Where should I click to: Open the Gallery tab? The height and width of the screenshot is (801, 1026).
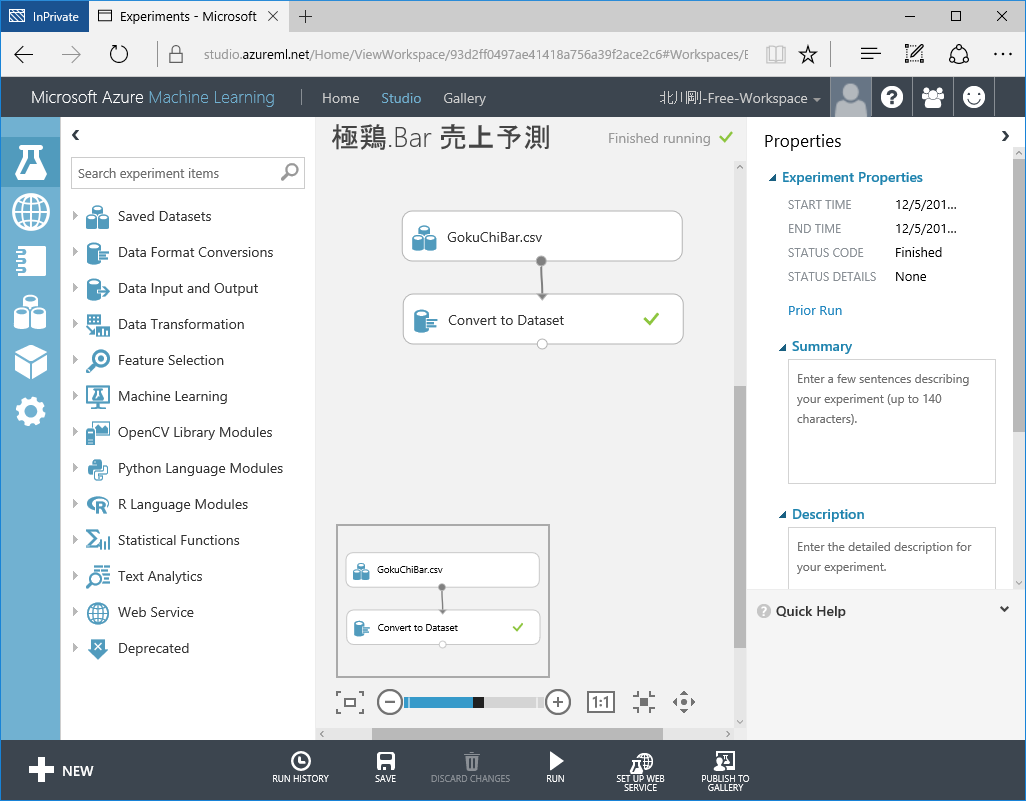tap(465, 98)
